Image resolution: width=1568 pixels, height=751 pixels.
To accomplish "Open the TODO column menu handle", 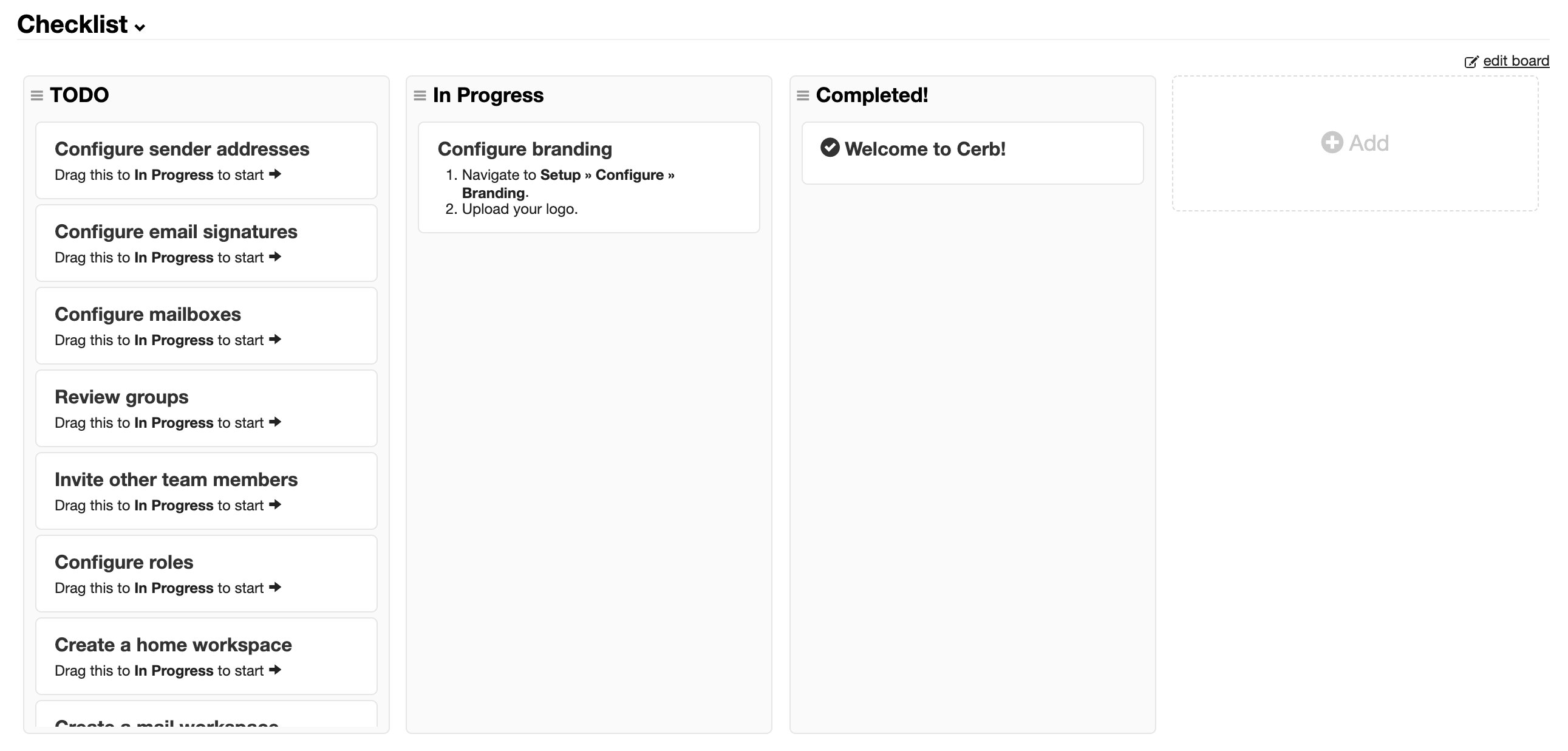I will 36,95.
